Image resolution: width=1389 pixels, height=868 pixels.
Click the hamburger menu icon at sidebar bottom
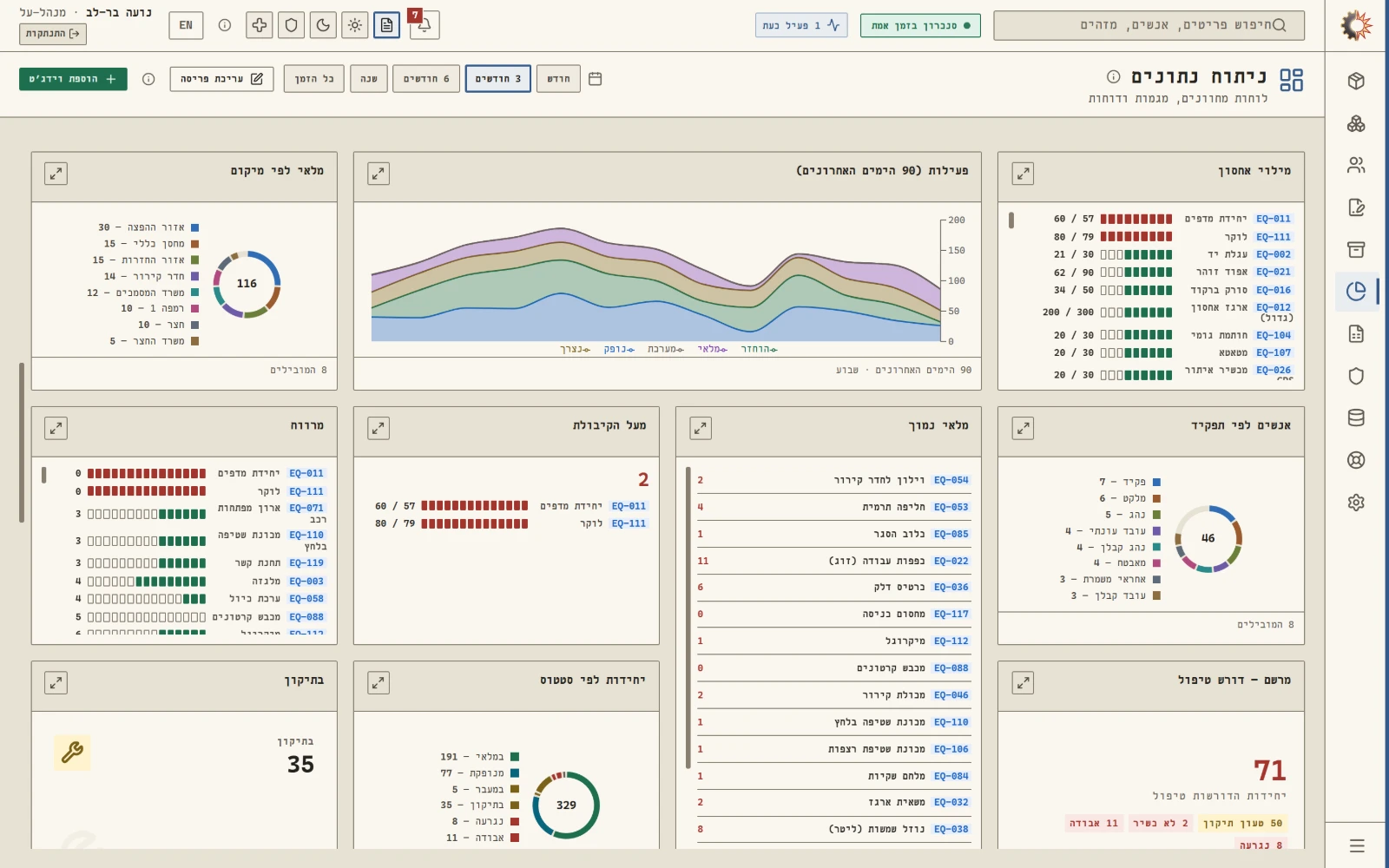tap(1357, 845)
